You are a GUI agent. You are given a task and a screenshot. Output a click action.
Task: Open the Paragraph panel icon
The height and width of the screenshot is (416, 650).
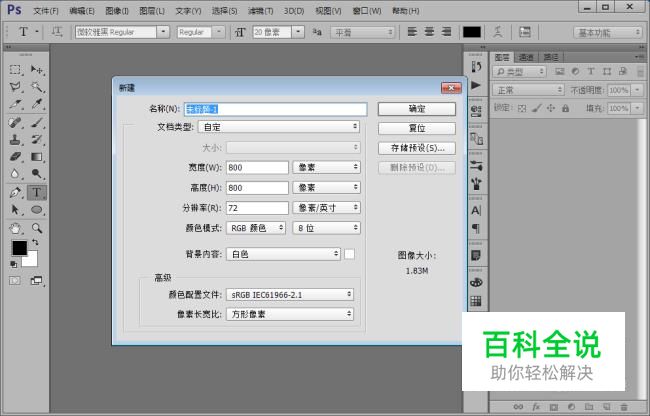tap(476, 228)
